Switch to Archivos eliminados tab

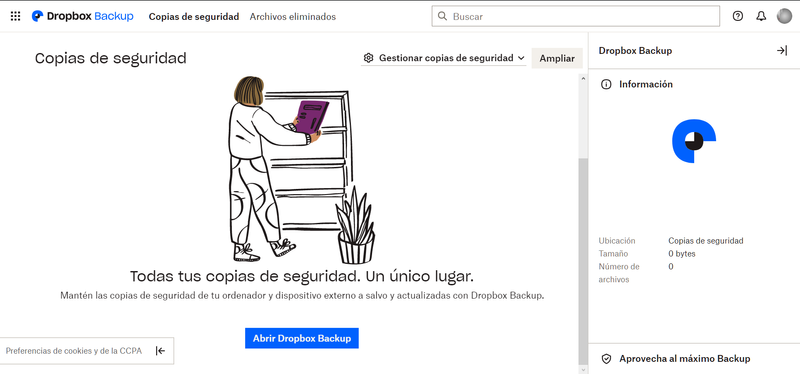pos(292,17)
